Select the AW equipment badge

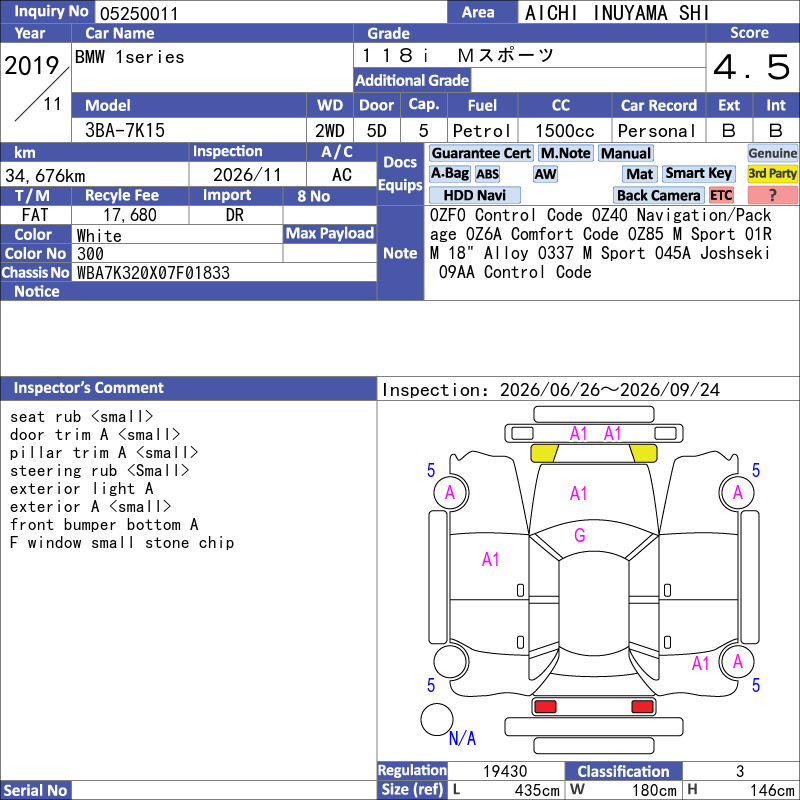(545, 174)
